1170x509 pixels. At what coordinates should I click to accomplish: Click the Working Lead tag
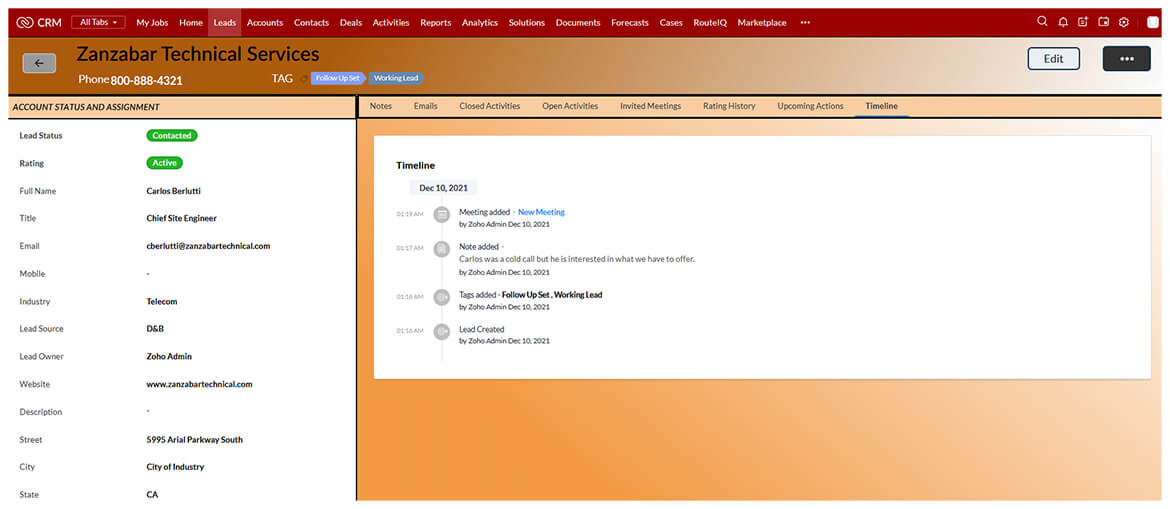(396, 78)
